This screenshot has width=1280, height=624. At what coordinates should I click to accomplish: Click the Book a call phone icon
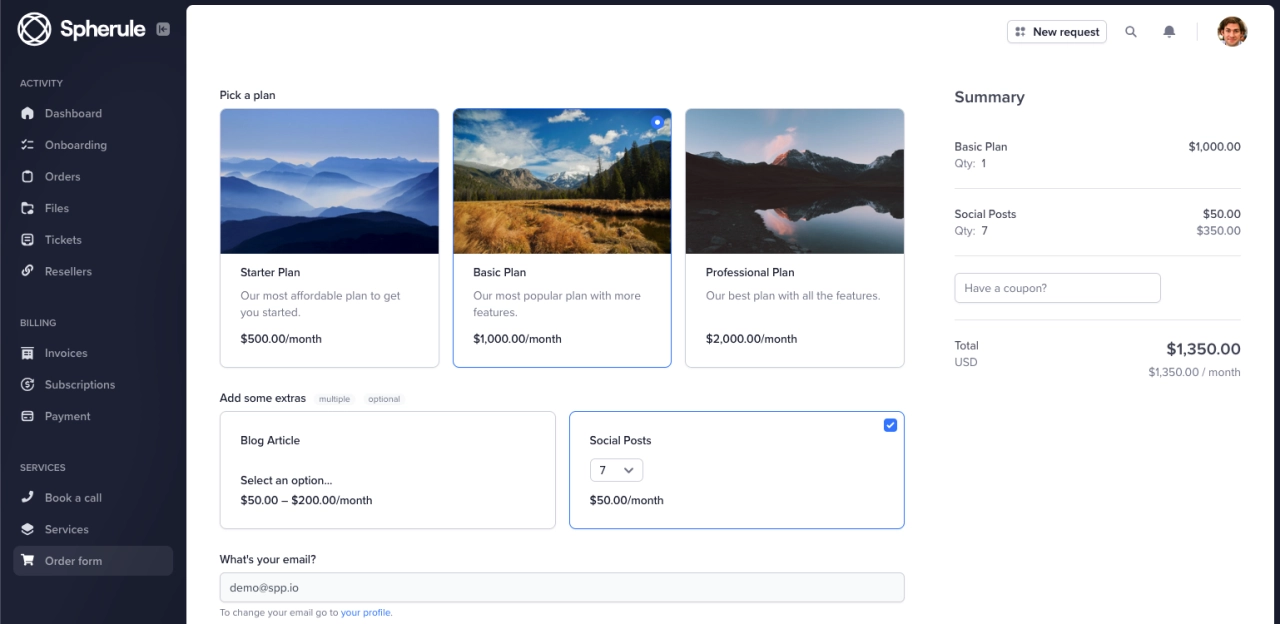(x=27, y=498)
